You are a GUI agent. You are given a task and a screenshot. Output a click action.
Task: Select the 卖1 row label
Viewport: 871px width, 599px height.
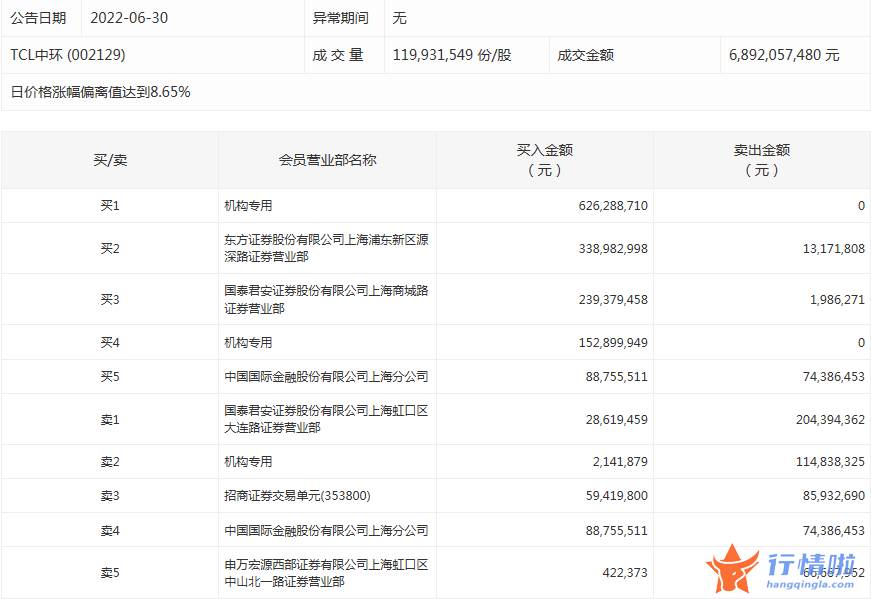[x=110, y=420]
